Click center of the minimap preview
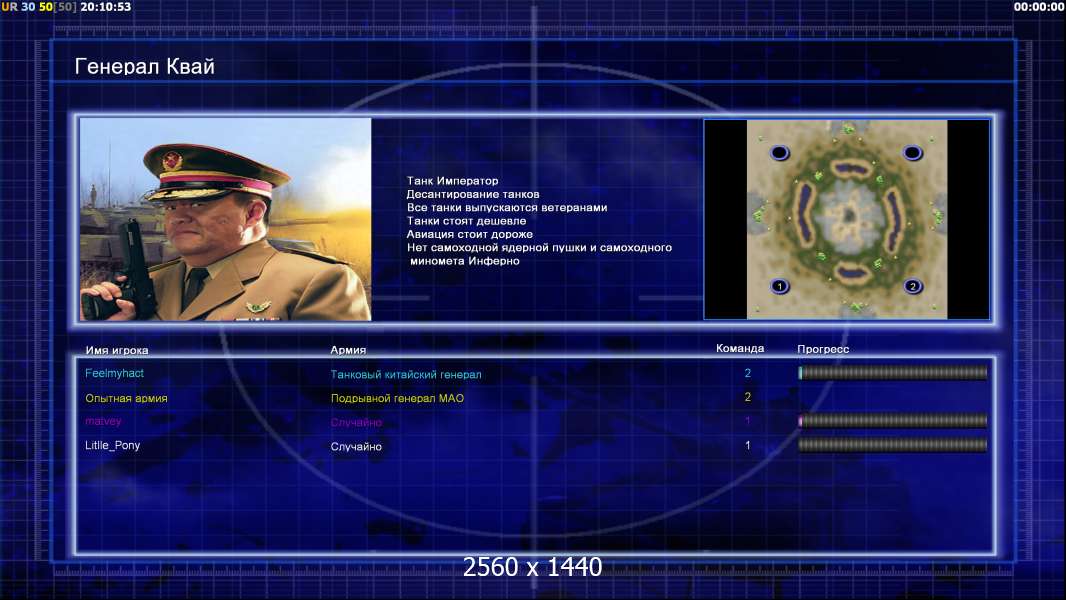 coord(846,219)
